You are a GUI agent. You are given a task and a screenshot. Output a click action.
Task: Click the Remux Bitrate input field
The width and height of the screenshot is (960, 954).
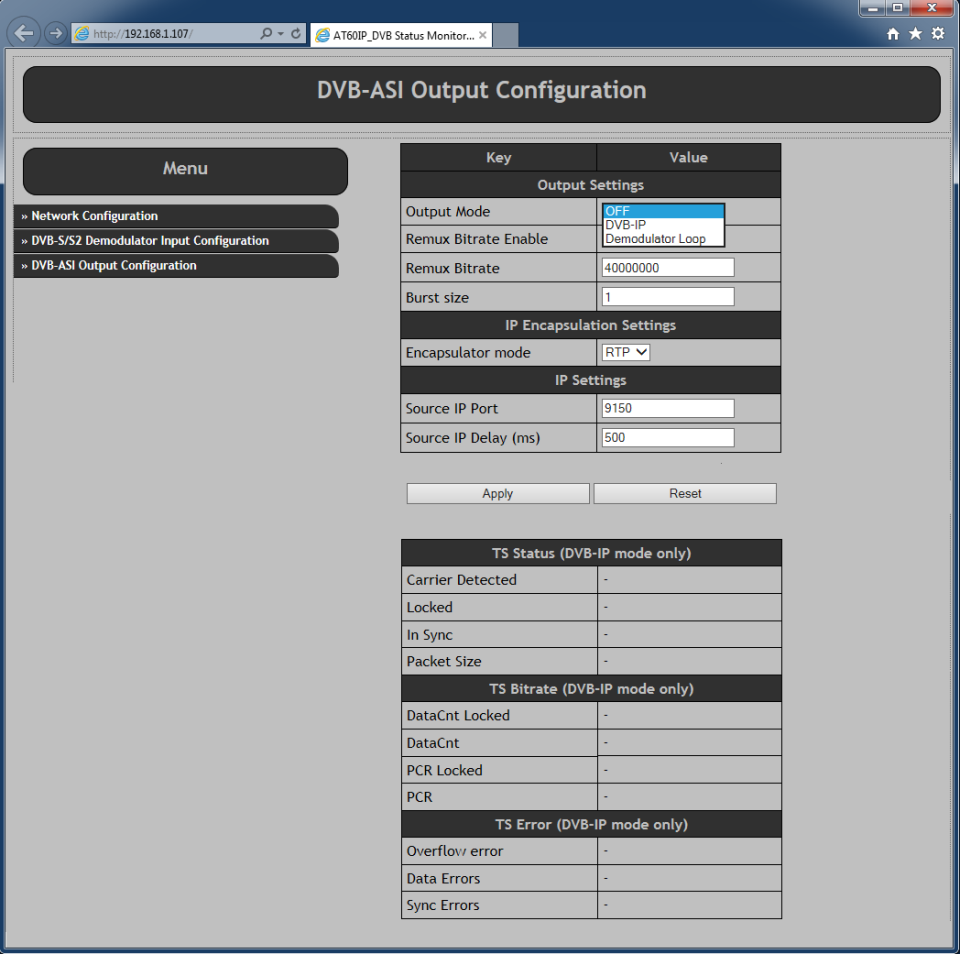(668, 268)
